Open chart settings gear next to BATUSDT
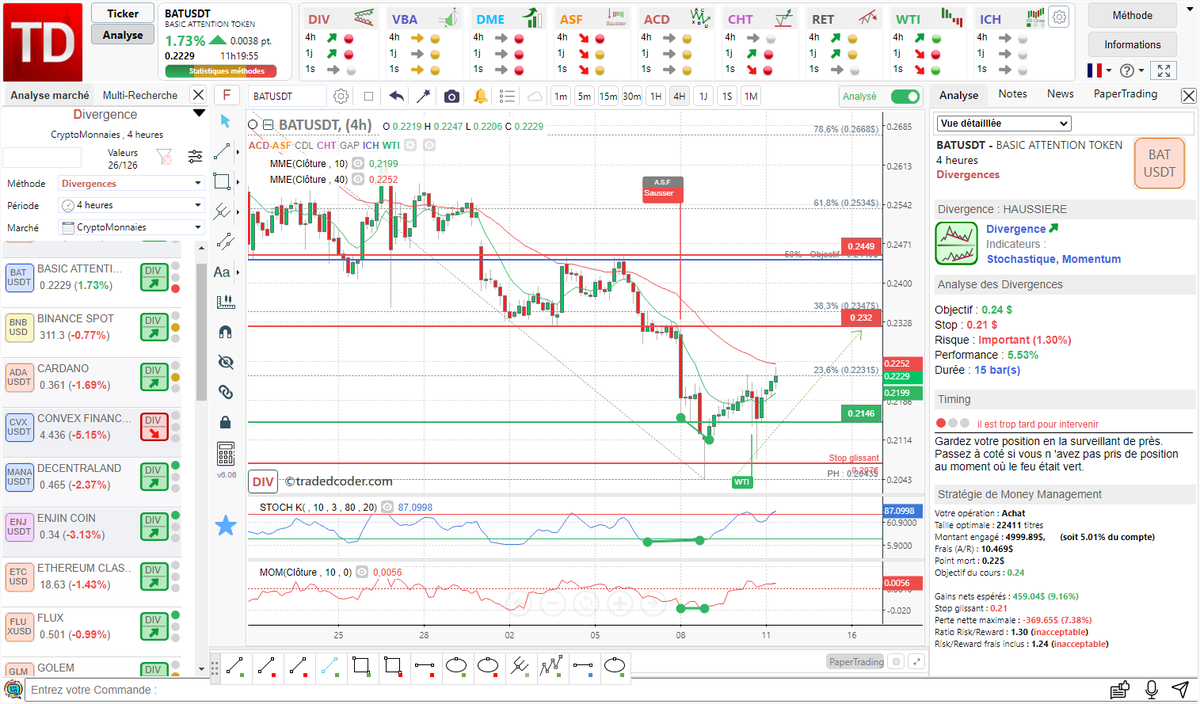Image resolution: width=1200 pixels, height=704 pixels. (x=341, y=96)
